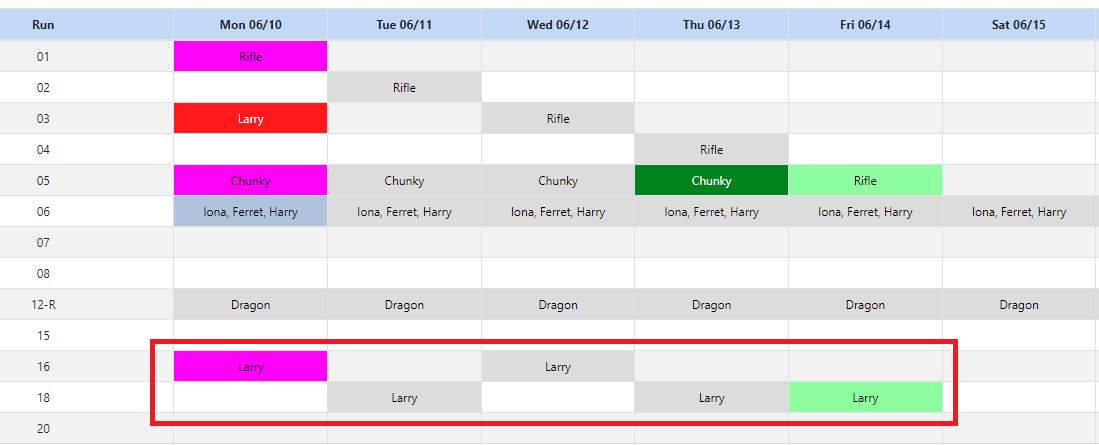This screenshot has height=445, width=1099.
Task: Click the Rifle cell on Tuesday in run 02
Action: [404, 88]
